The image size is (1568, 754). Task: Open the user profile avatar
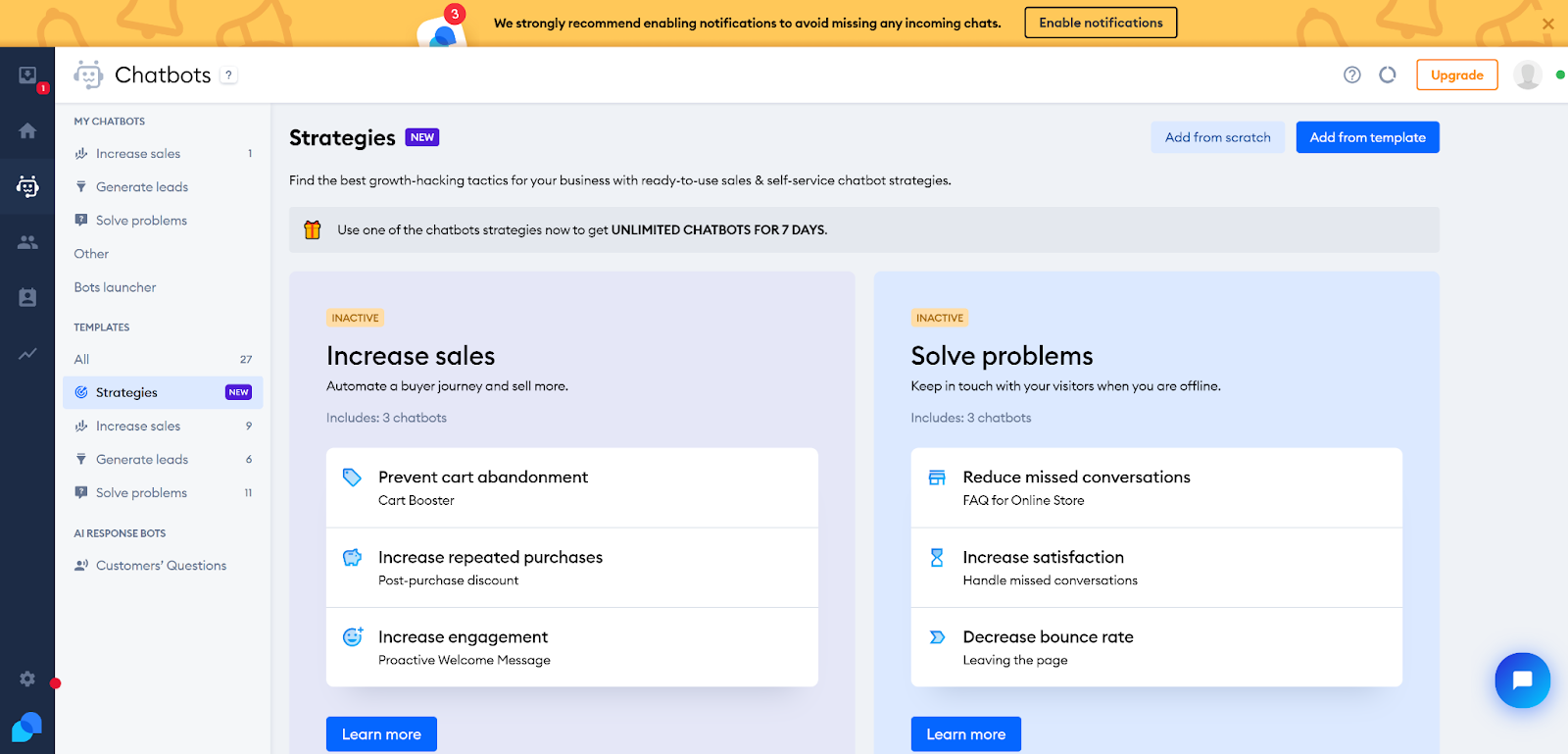pos(1527,75)
